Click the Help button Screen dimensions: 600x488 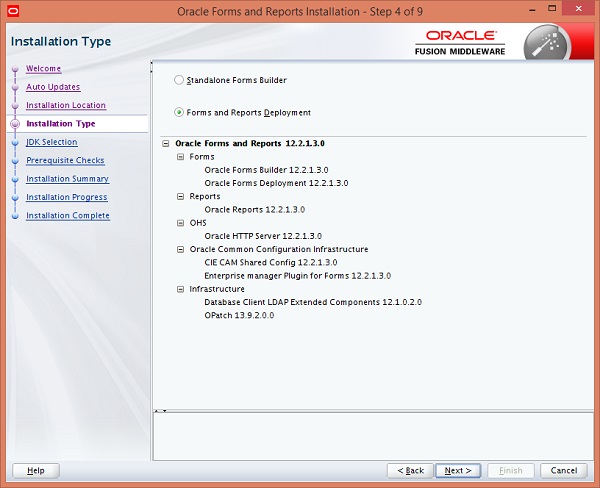tap(36, 470)
